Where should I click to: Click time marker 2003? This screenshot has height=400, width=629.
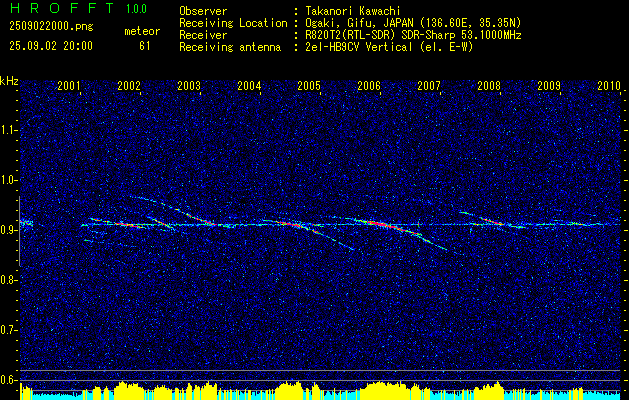tap(189, 85)
